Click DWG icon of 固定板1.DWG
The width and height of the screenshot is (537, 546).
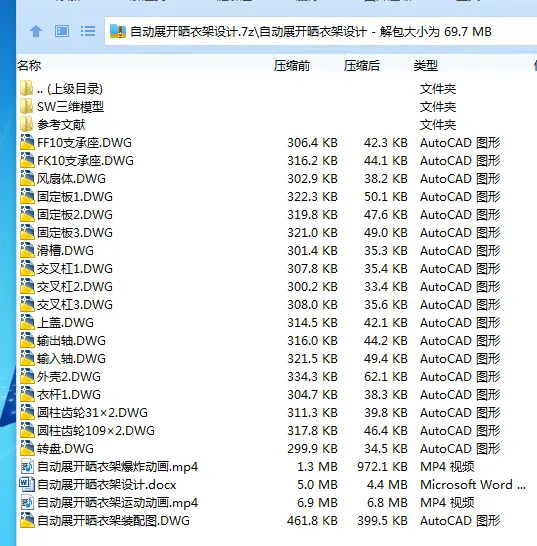tap(27, 196)
